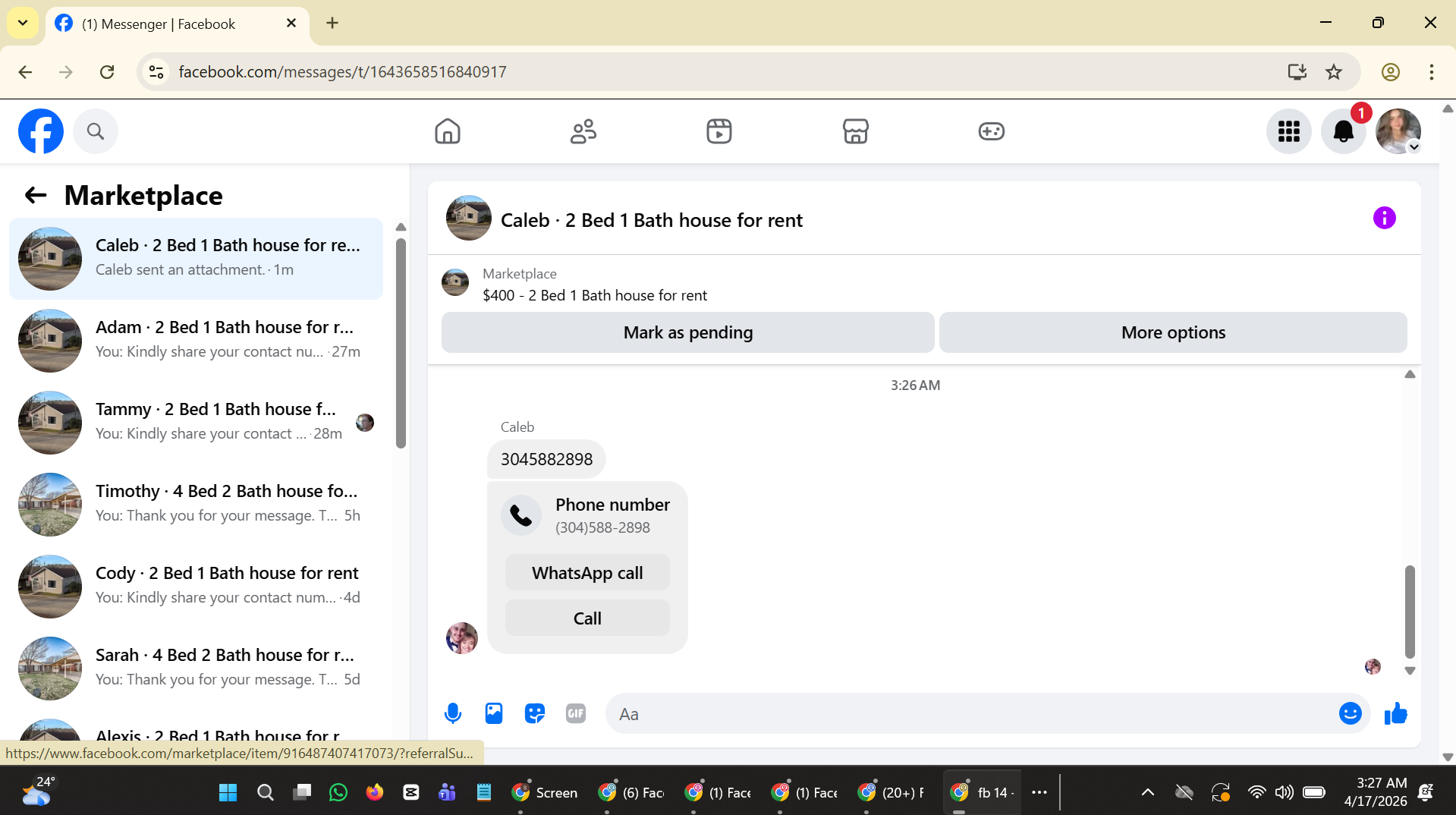Image resolution: width=1456 pixels, height=815 pixels.
Task: Click the address bar URL
Action: pyautogui.click(x=342, y=72)
